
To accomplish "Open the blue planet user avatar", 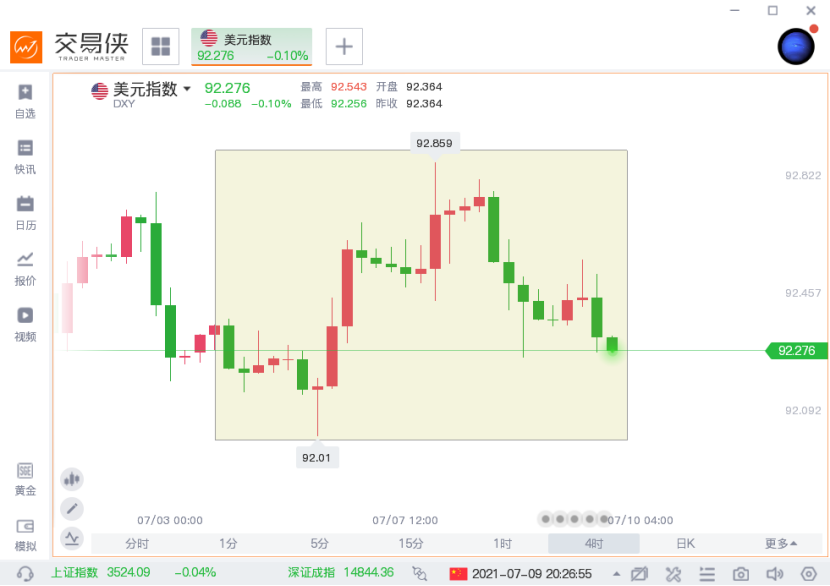I will tap(796, 47).
